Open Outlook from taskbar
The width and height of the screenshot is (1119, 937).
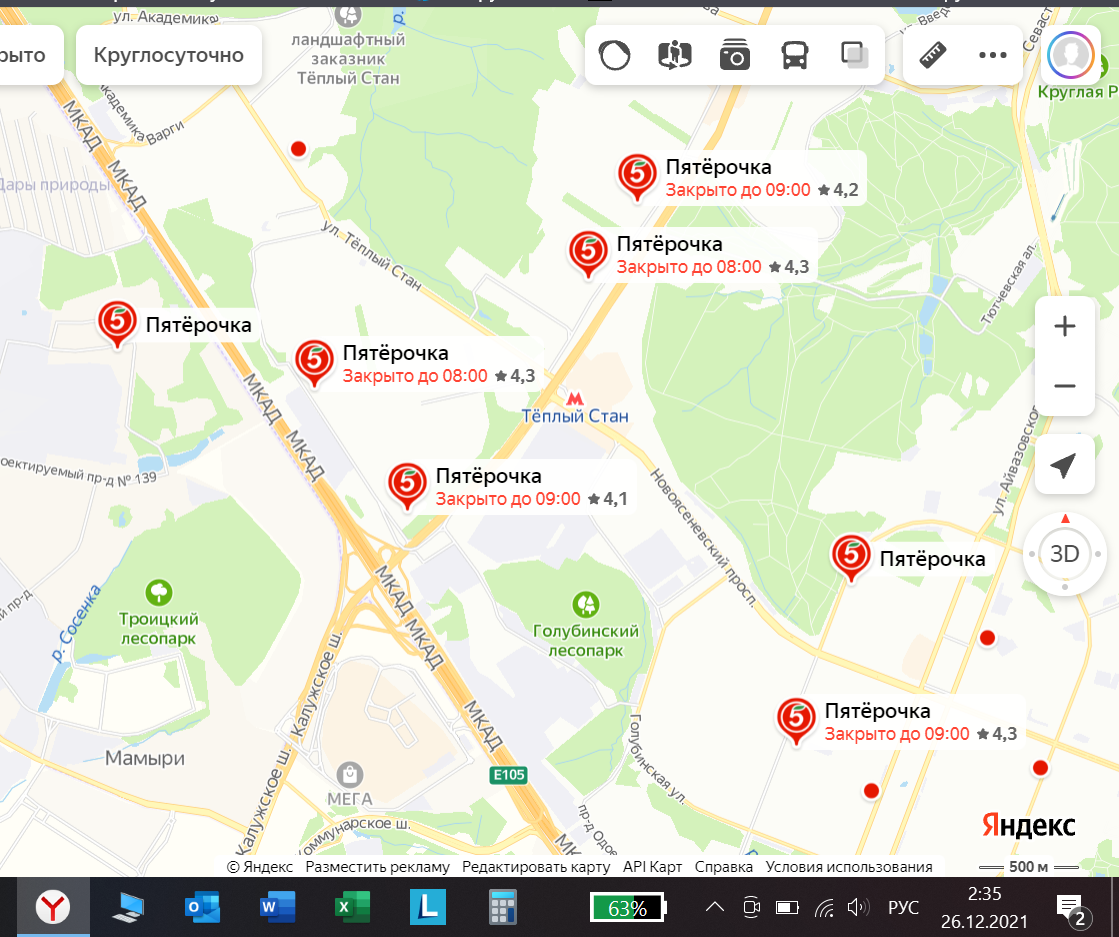[203, 908]
